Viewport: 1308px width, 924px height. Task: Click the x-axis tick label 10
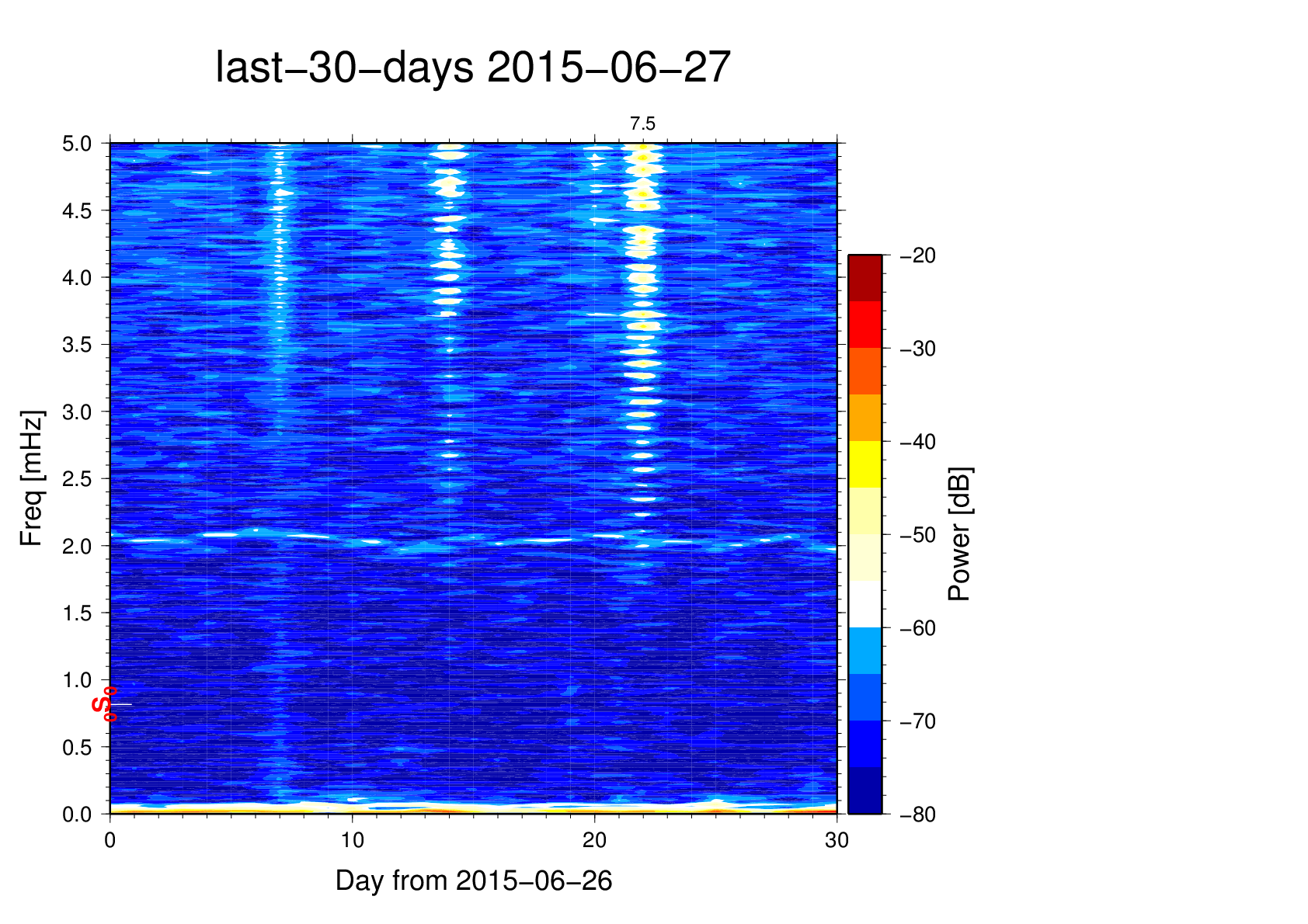353,840
